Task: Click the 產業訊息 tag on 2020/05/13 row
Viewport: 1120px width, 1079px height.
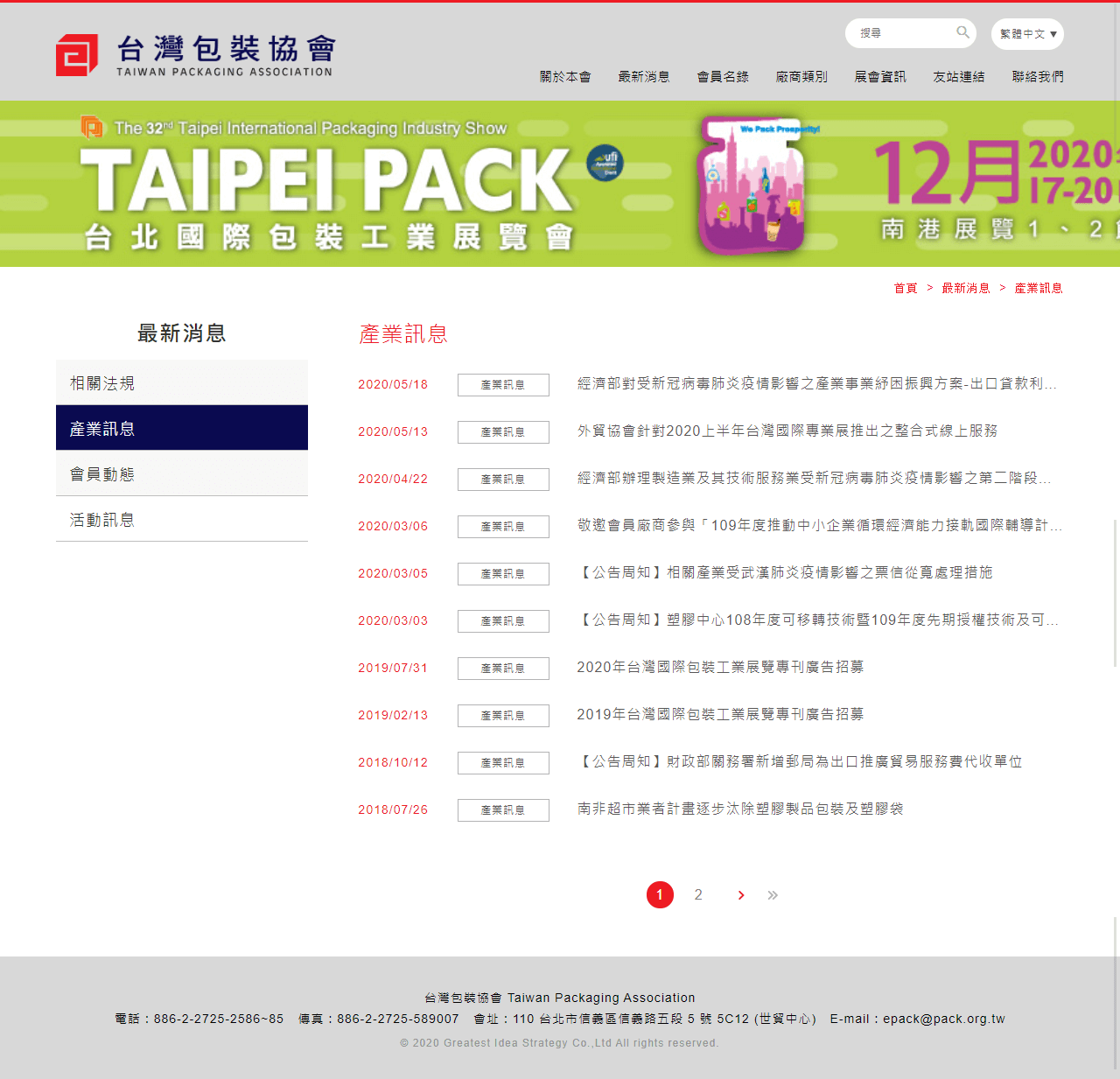Action: pyautogui.click(x=503, y=432)
